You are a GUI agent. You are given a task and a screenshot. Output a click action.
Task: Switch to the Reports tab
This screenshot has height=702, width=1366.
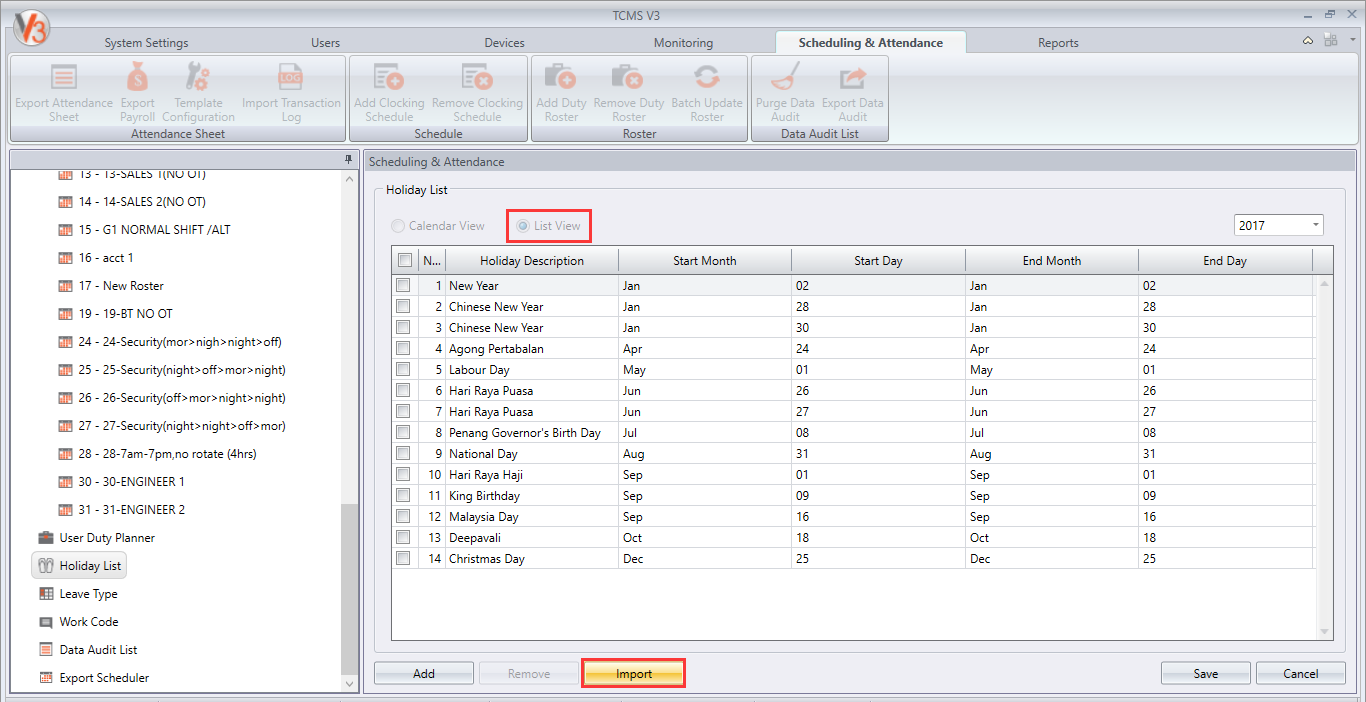[1058, 43]
